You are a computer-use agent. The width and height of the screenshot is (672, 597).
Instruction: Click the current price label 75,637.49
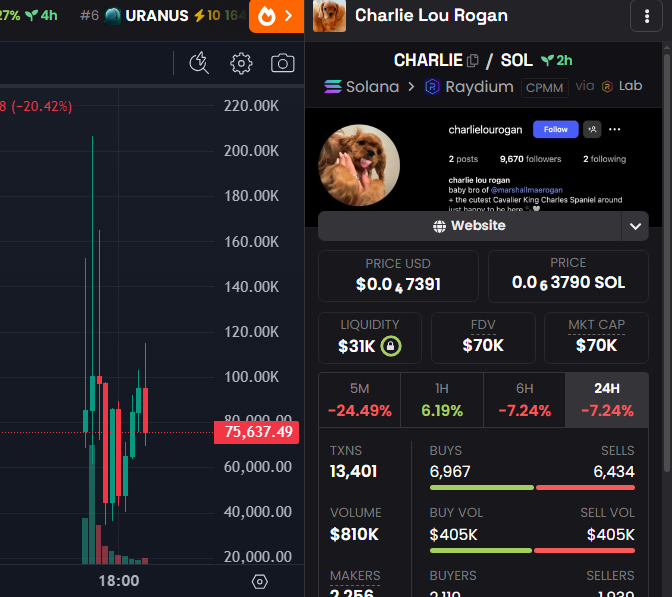coord(257,432)
